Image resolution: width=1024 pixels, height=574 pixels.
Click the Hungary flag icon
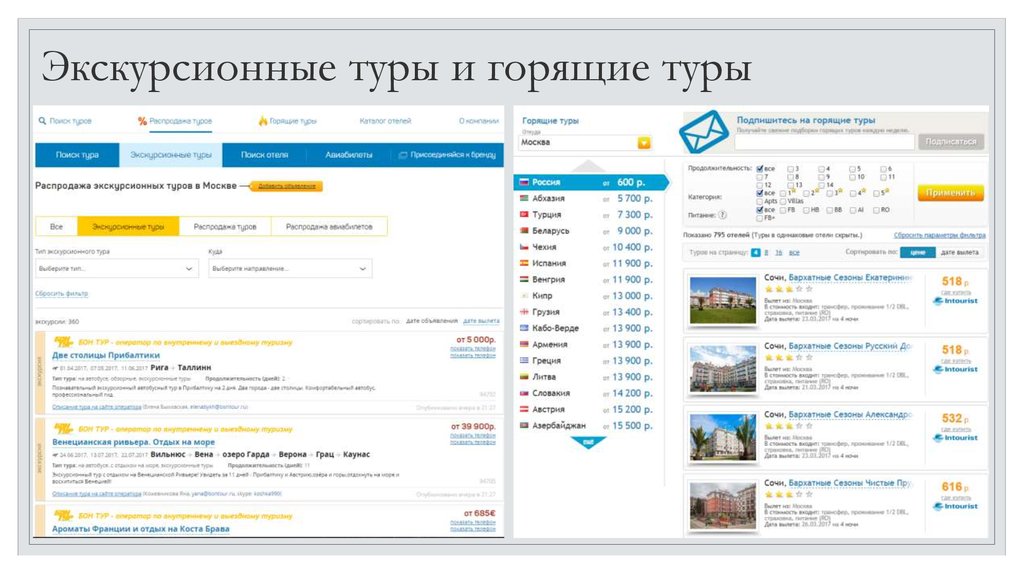point(524,279)
